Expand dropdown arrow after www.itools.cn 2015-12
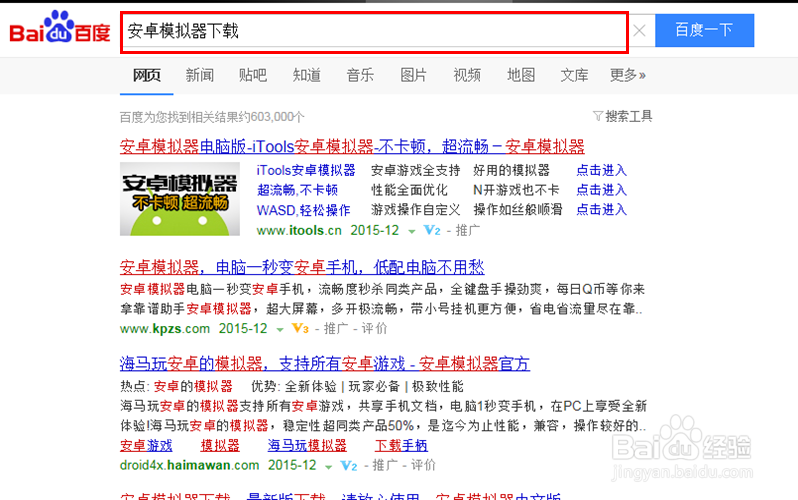The width and height of the screenshot is (798, 500). click(412, 232)
